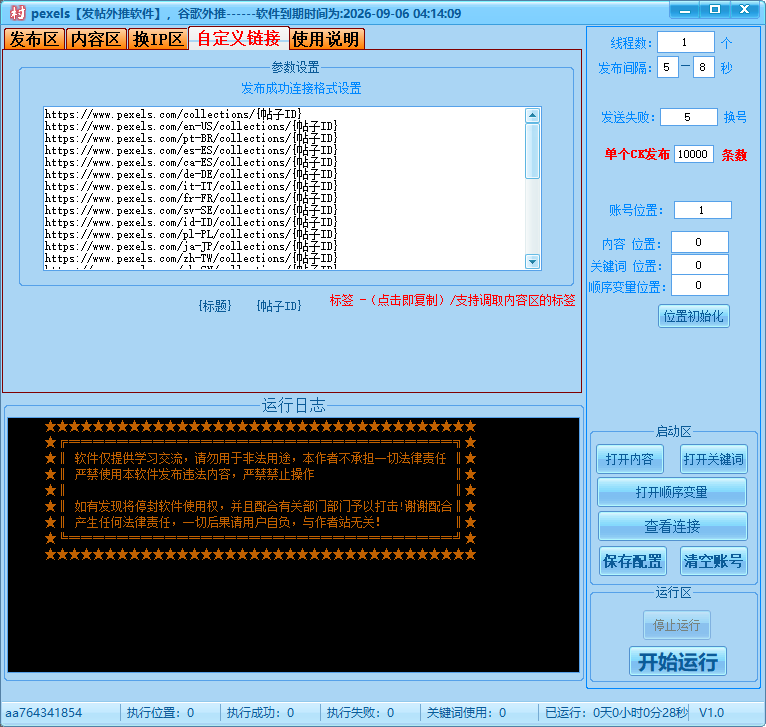Copy the {帖子ID} tag
The width and height of the screenshot is (766, 727).
(x=278, y=306)
